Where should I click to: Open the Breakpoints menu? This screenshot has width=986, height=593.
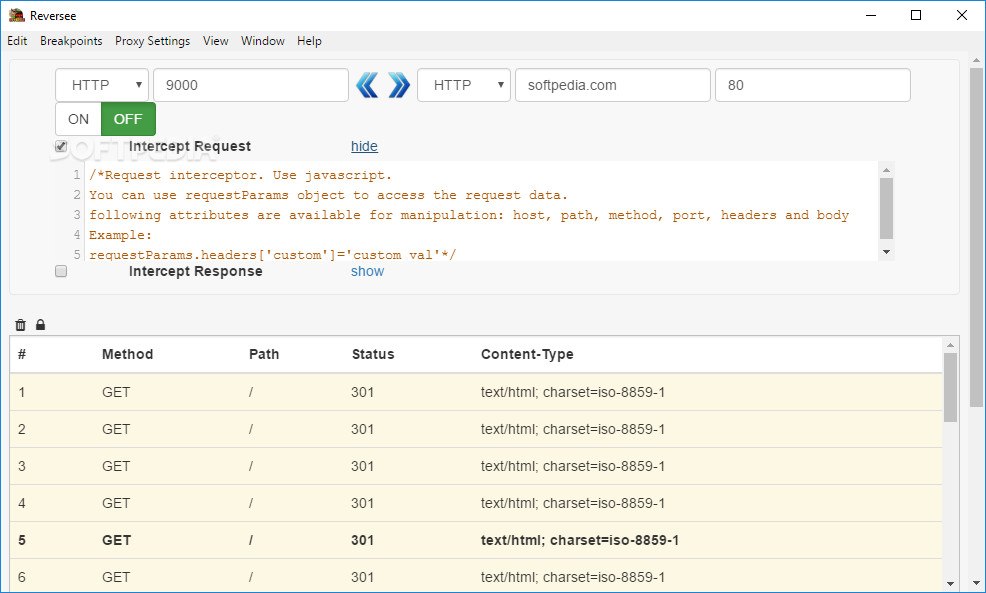pyautogui.click(x=71, y=41)
